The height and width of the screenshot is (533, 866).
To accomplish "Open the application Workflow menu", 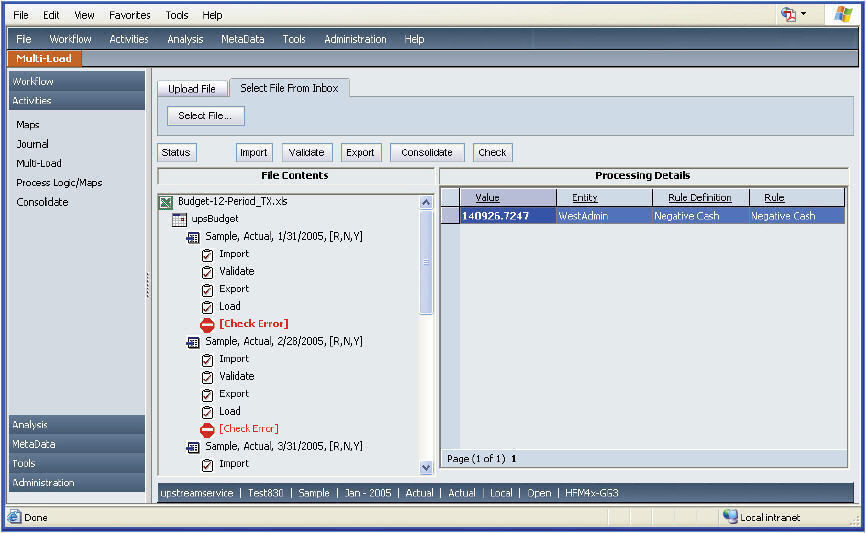I will pos(70,39).
